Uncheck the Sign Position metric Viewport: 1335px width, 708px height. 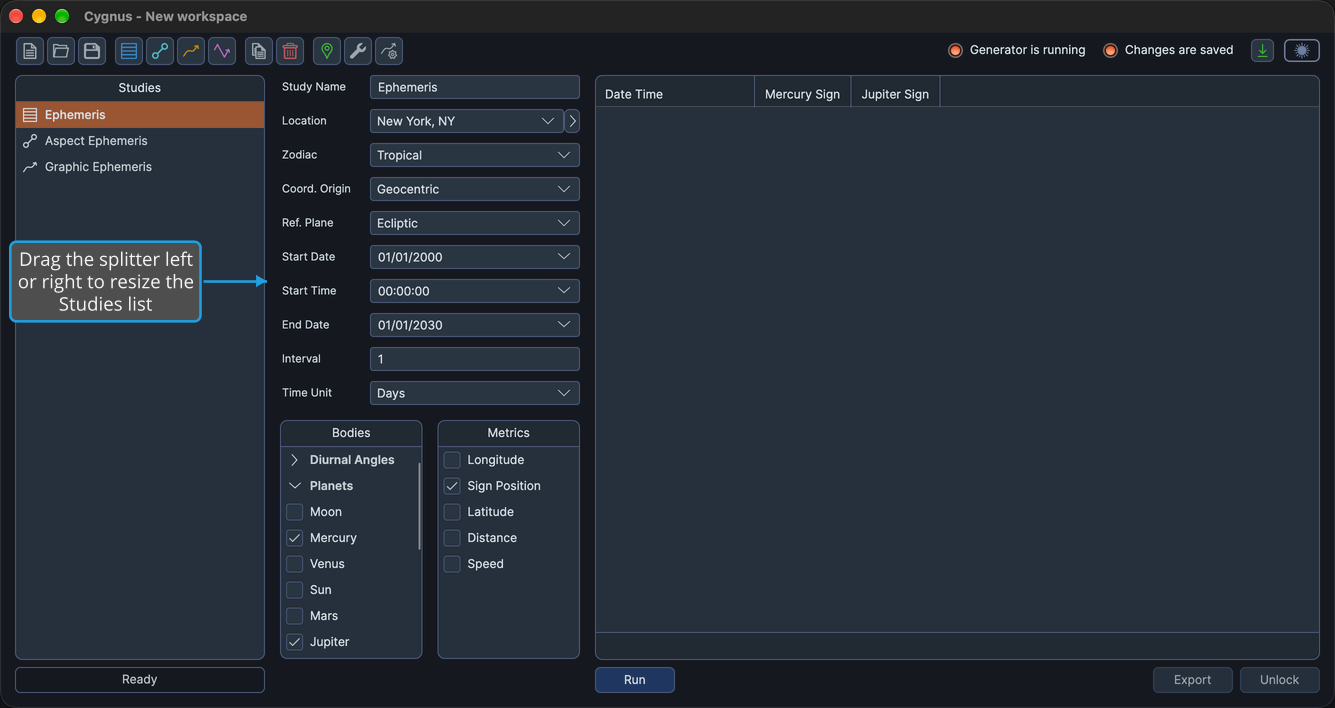click(x=452, y=486)
